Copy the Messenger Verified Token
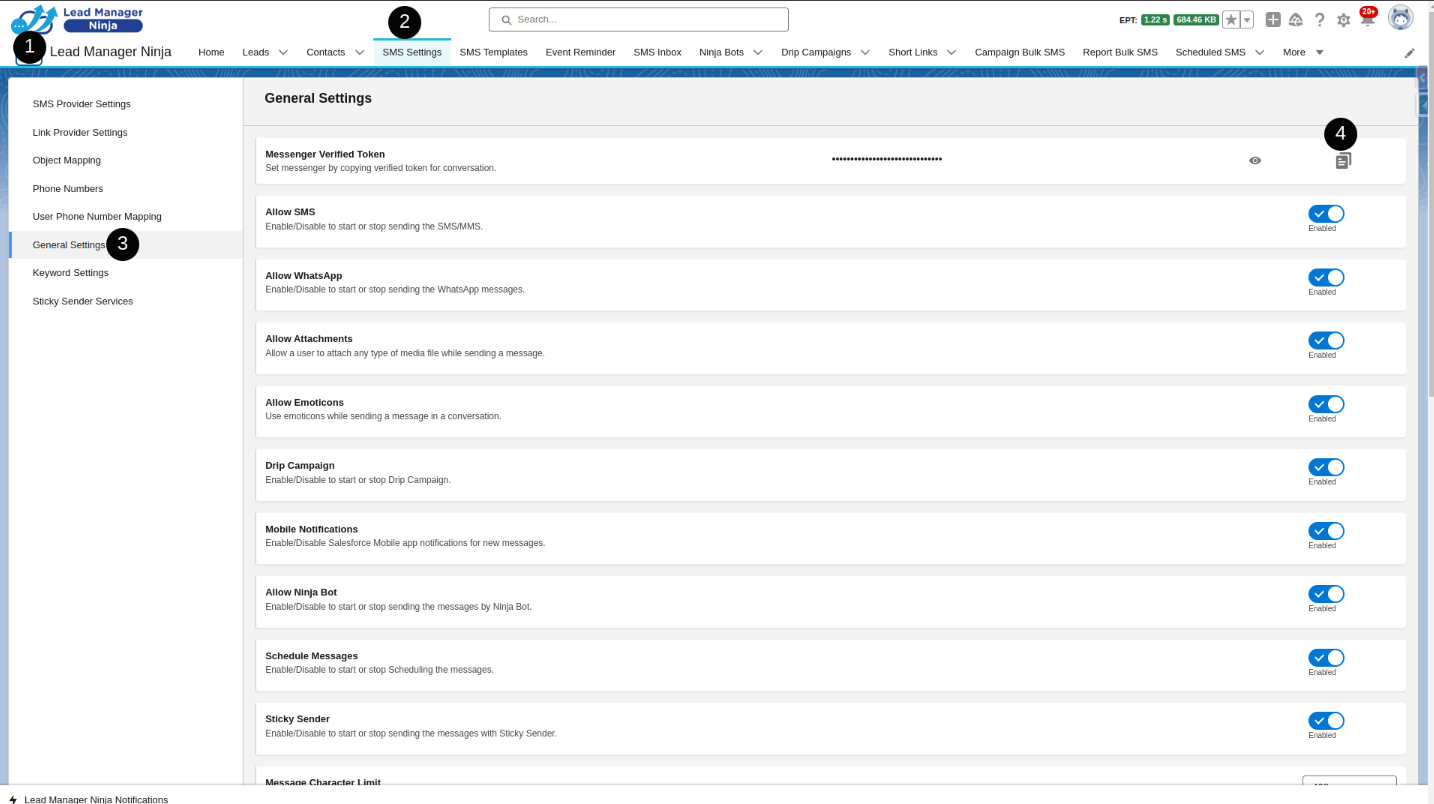1434x804 pixels. click(x=1343, y=161)
